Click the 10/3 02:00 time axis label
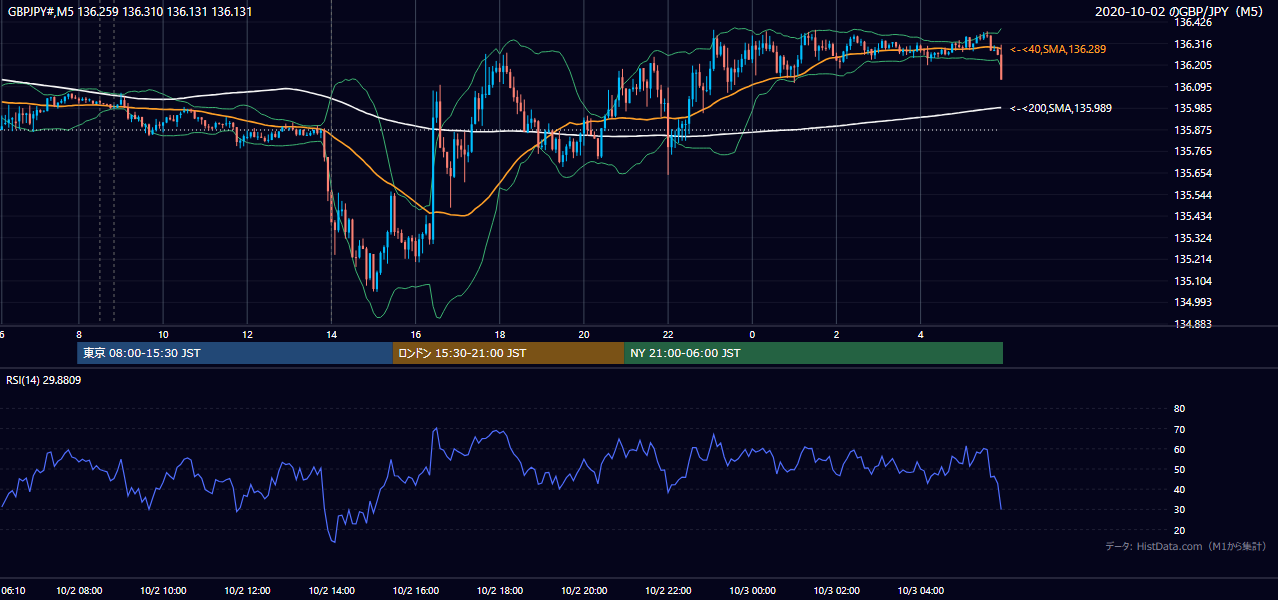1278x600 pixels. point(836,591)
